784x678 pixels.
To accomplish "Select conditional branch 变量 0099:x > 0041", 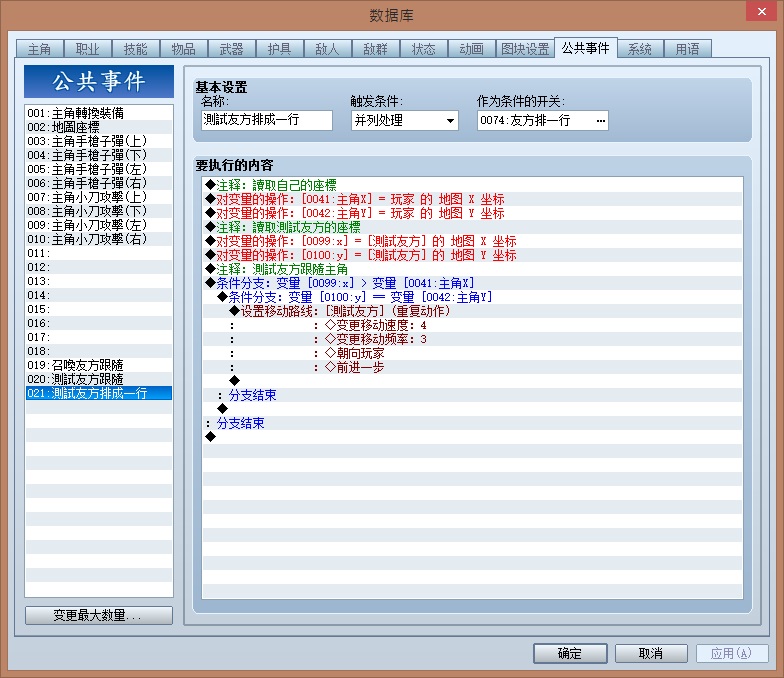I will coord(472,283).
